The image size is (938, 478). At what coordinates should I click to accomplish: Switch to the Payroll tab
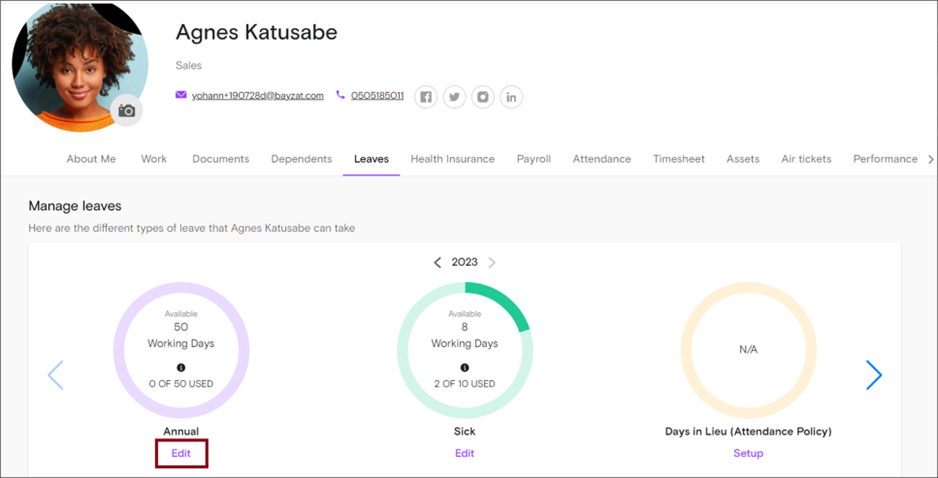pos(534,159)
